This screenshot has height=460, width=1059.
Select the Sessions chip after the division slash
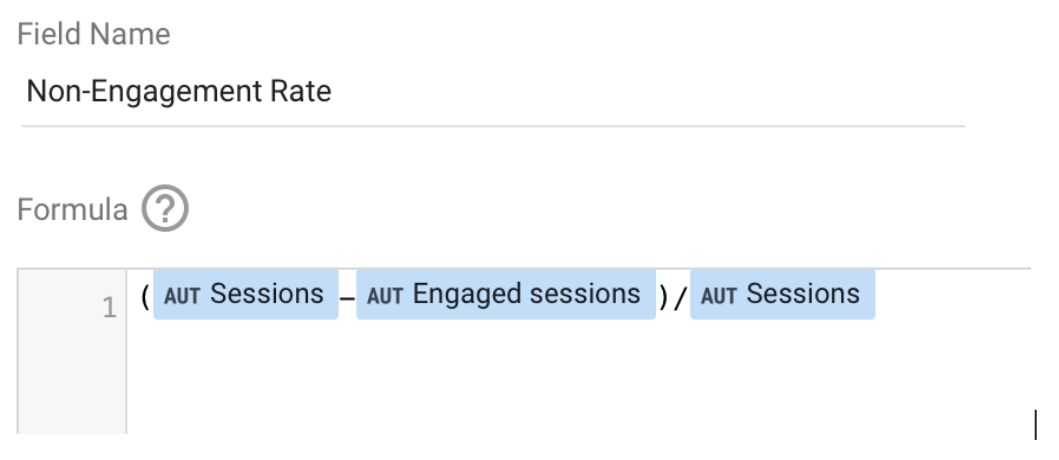[782, 295]
